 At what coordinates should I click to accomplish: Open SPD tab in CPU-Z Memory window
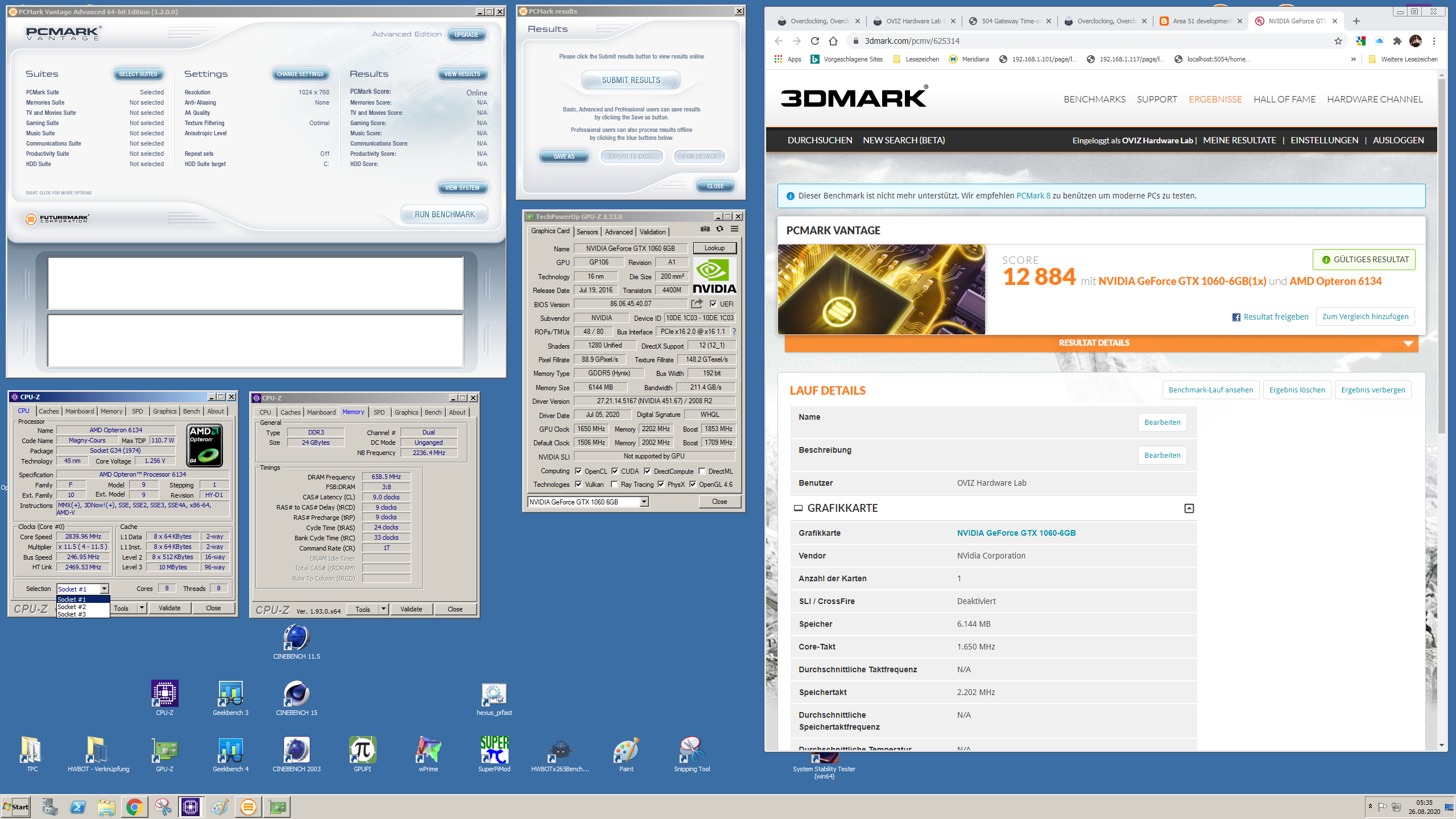click(x=379, y=412)
